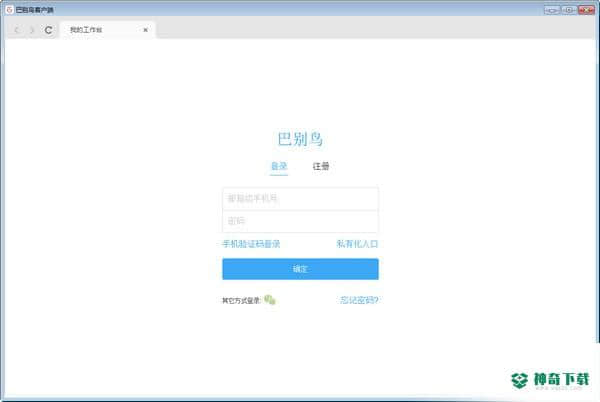Close the 巴别鸟 client window
Viewport: 600px width, 402px height.
pyautogui.click(x=586, y=10)
